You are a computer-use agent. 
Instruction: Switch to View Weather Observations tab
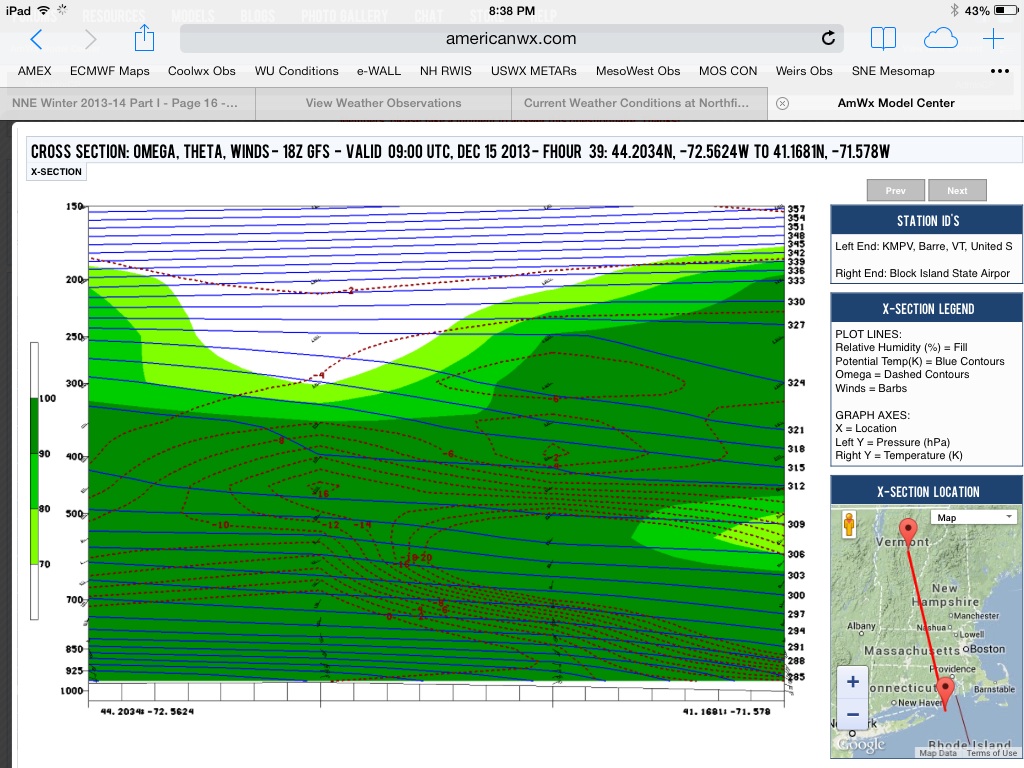click(383, 103)
